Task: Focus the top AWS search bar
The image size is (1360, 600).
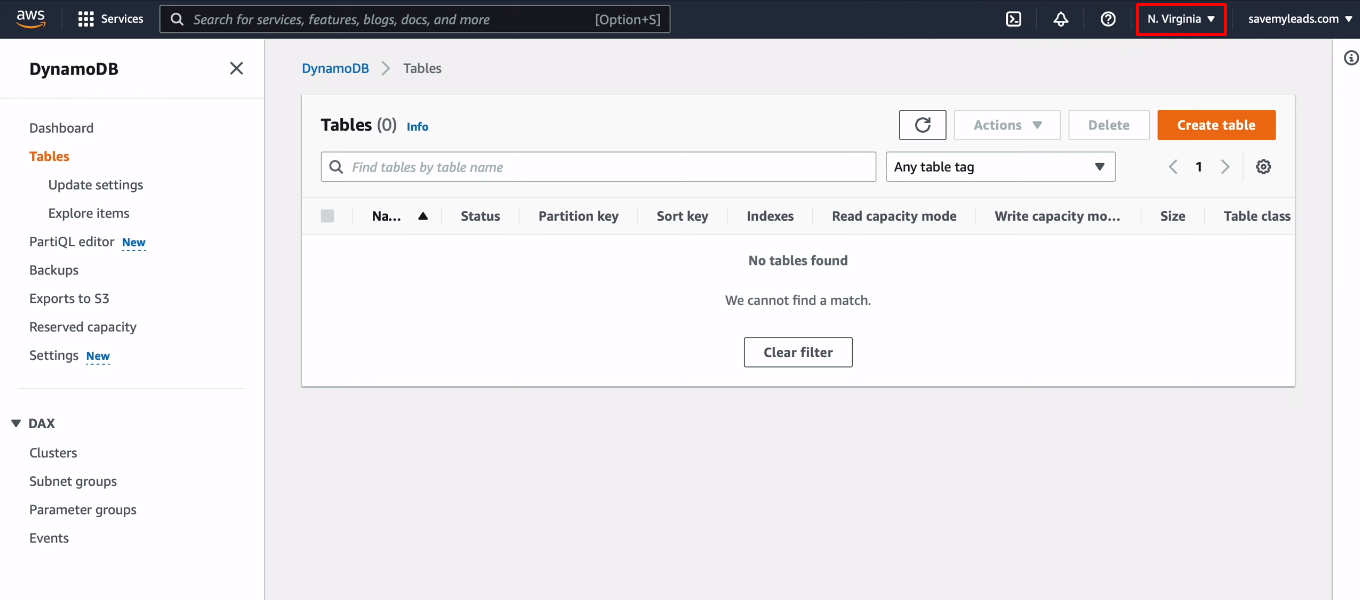Action: pos(415,19)
